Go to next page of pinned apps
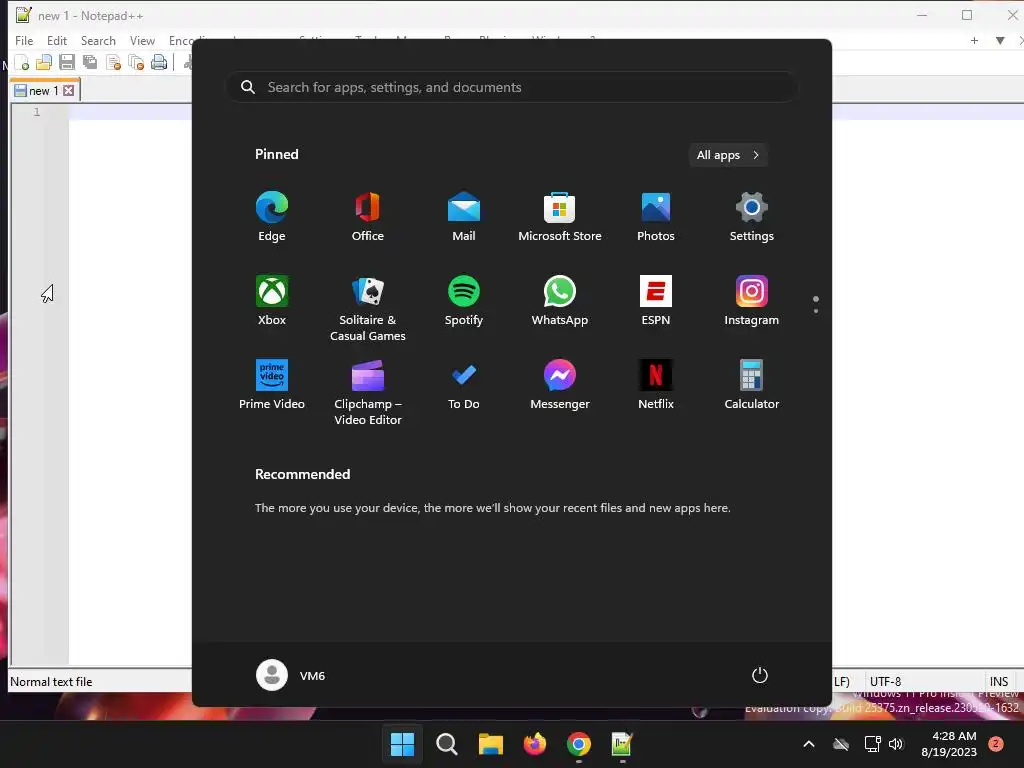1024x768 pixels. coord(816,311)
